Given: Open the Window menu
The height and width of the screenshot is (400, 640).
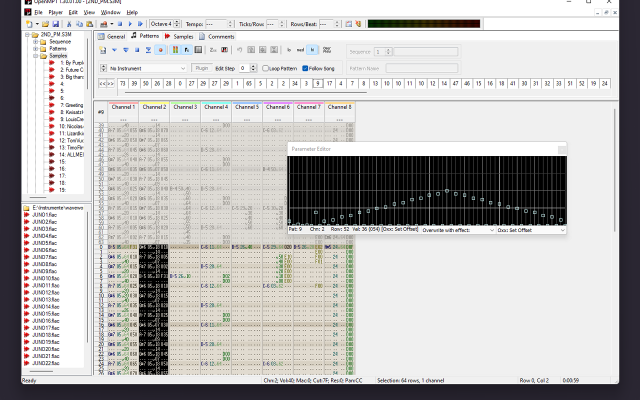Looking at the screenshot, I should (x=110, y=12).
